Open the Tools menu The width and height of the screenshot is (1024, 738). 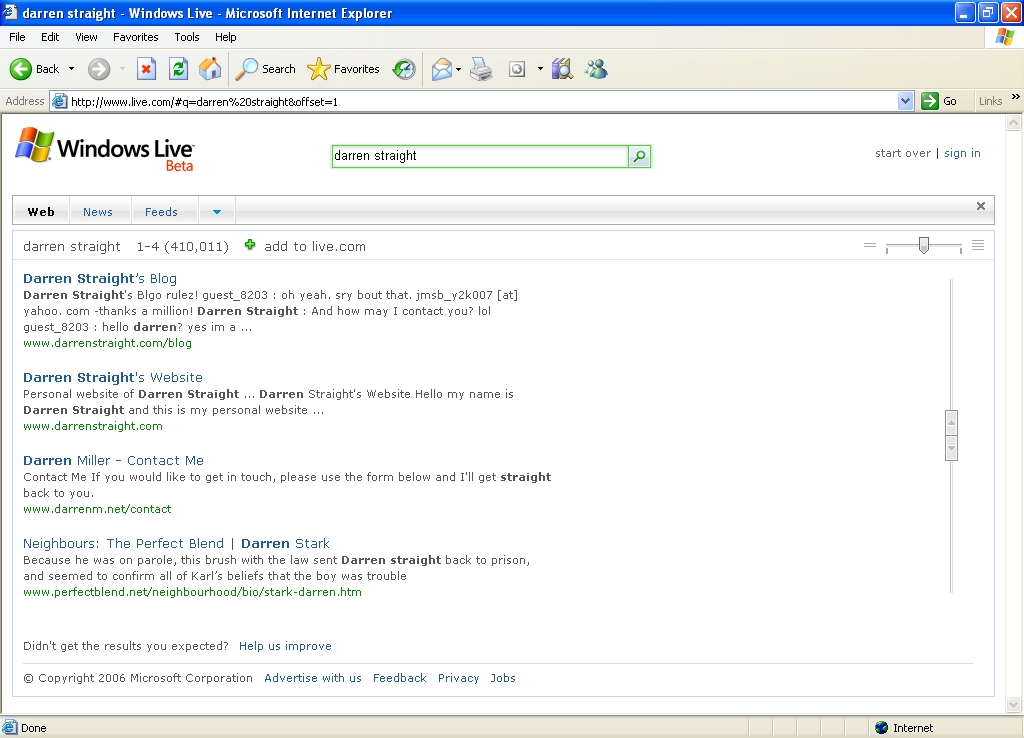[187, 37]
